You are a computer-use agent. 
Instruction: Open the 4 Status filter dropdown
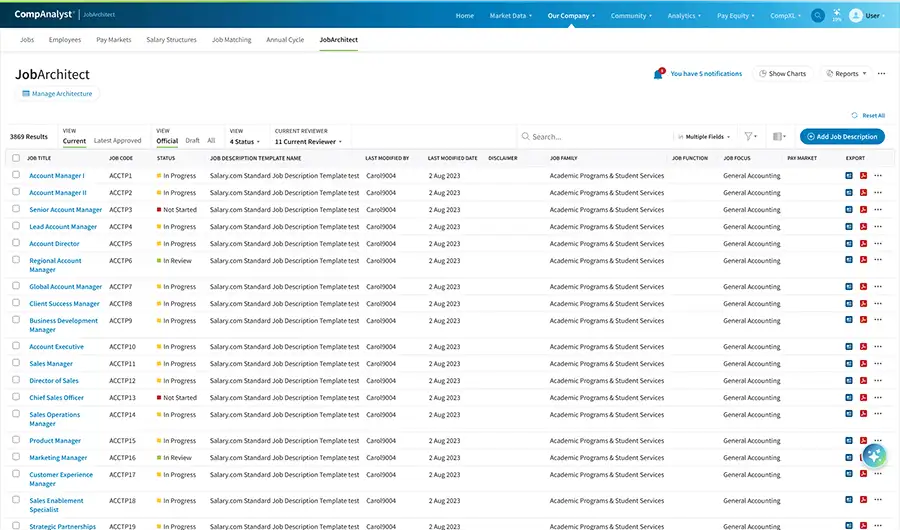pyautogui.click(x=245, y=142)
